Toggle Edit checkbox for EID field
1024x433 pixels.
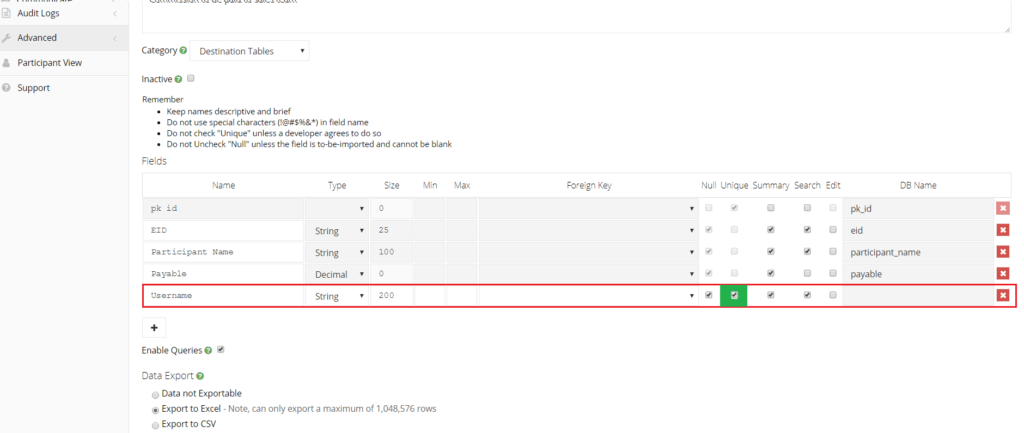click(x=833, y=230)
